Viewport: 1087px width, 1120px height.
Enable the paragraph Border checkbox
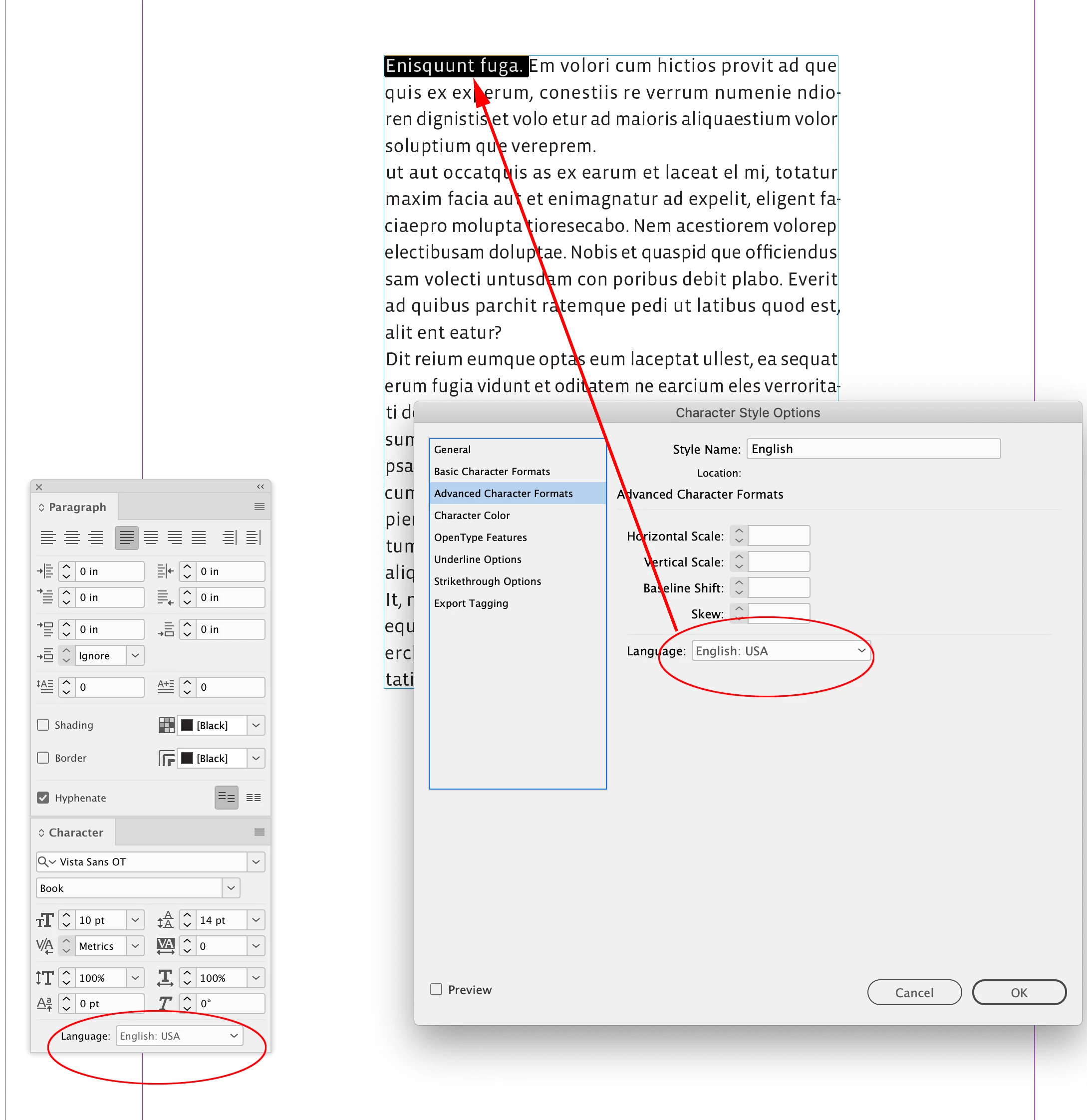tap(43, 758)
